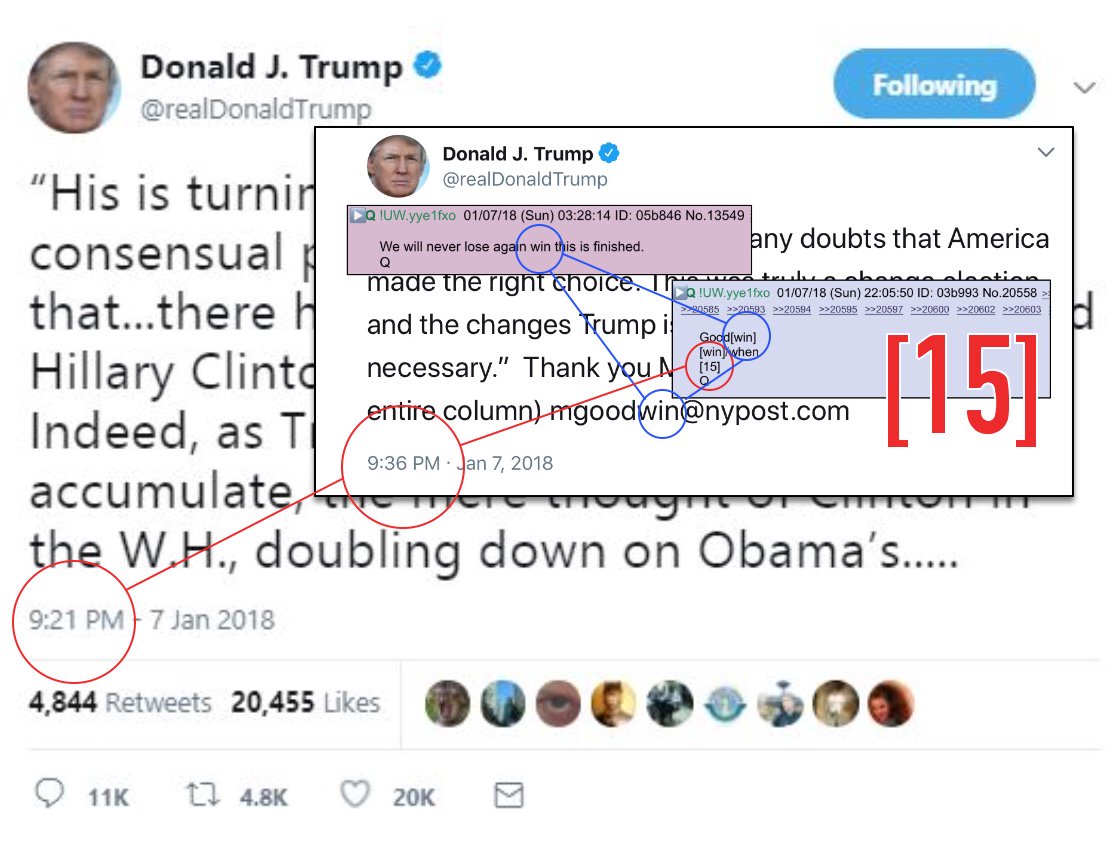This screenshot has width=1114, height=849.
Task: Click the 9:36 PM timestamp in overlay
Action: point(403,463)
